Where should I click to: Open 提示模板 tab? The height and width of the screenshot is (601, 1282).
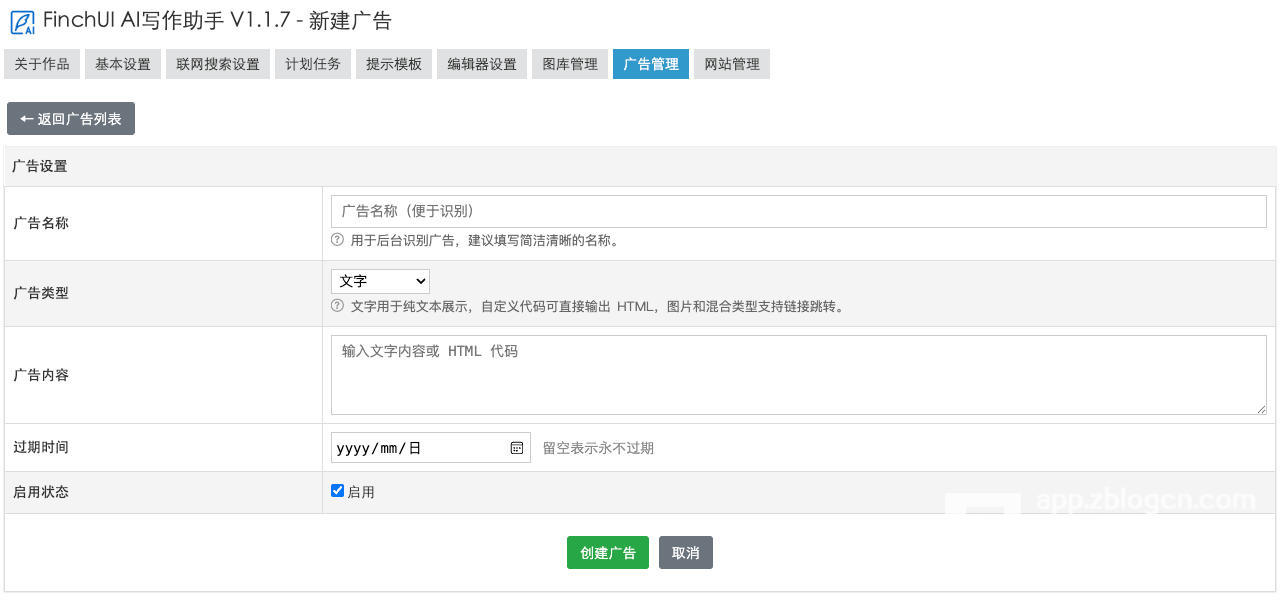coord(394,64)
